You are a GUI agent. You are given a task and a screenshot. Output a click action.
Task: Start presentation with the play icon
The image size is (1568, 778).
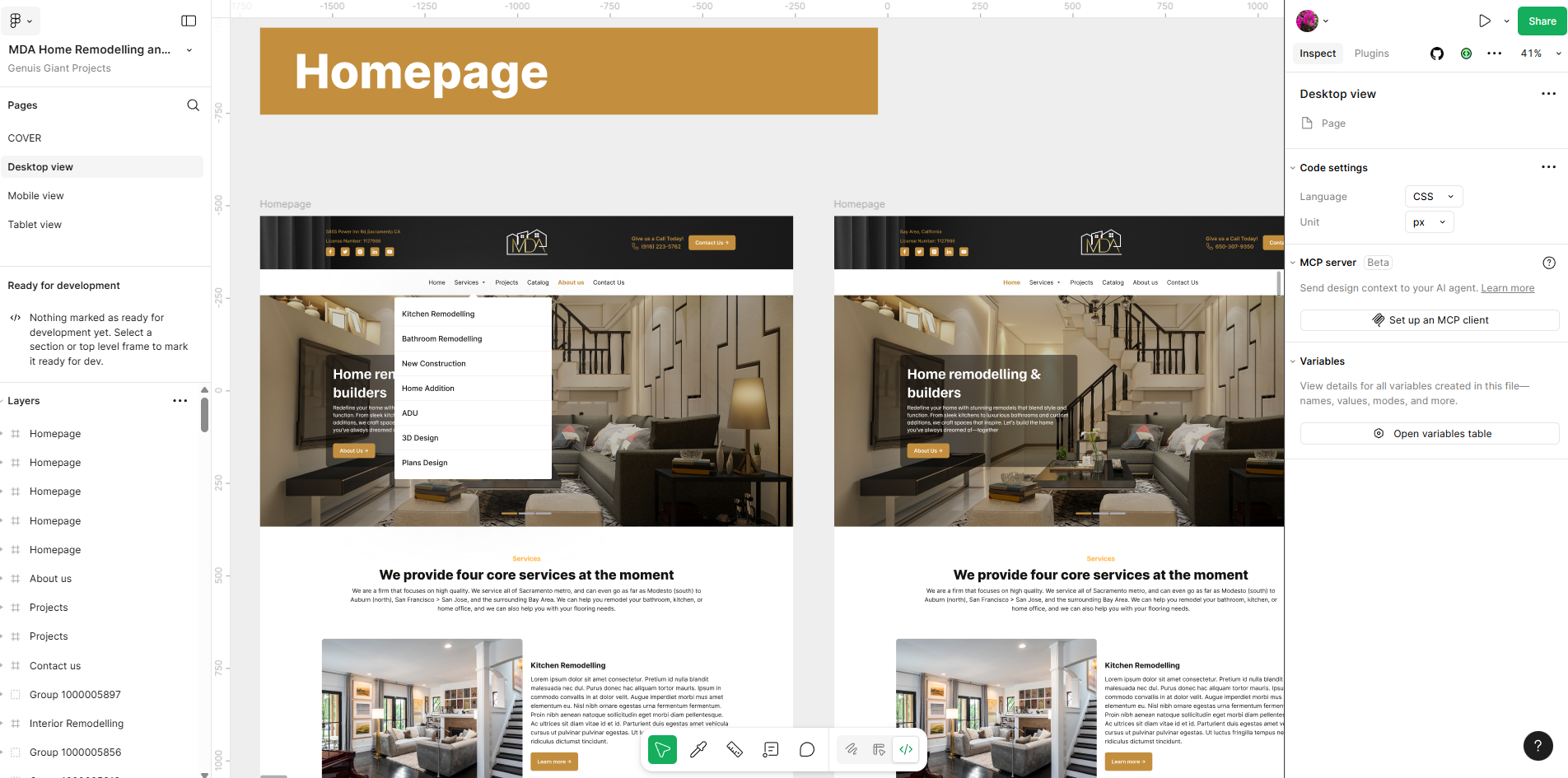1484,21
